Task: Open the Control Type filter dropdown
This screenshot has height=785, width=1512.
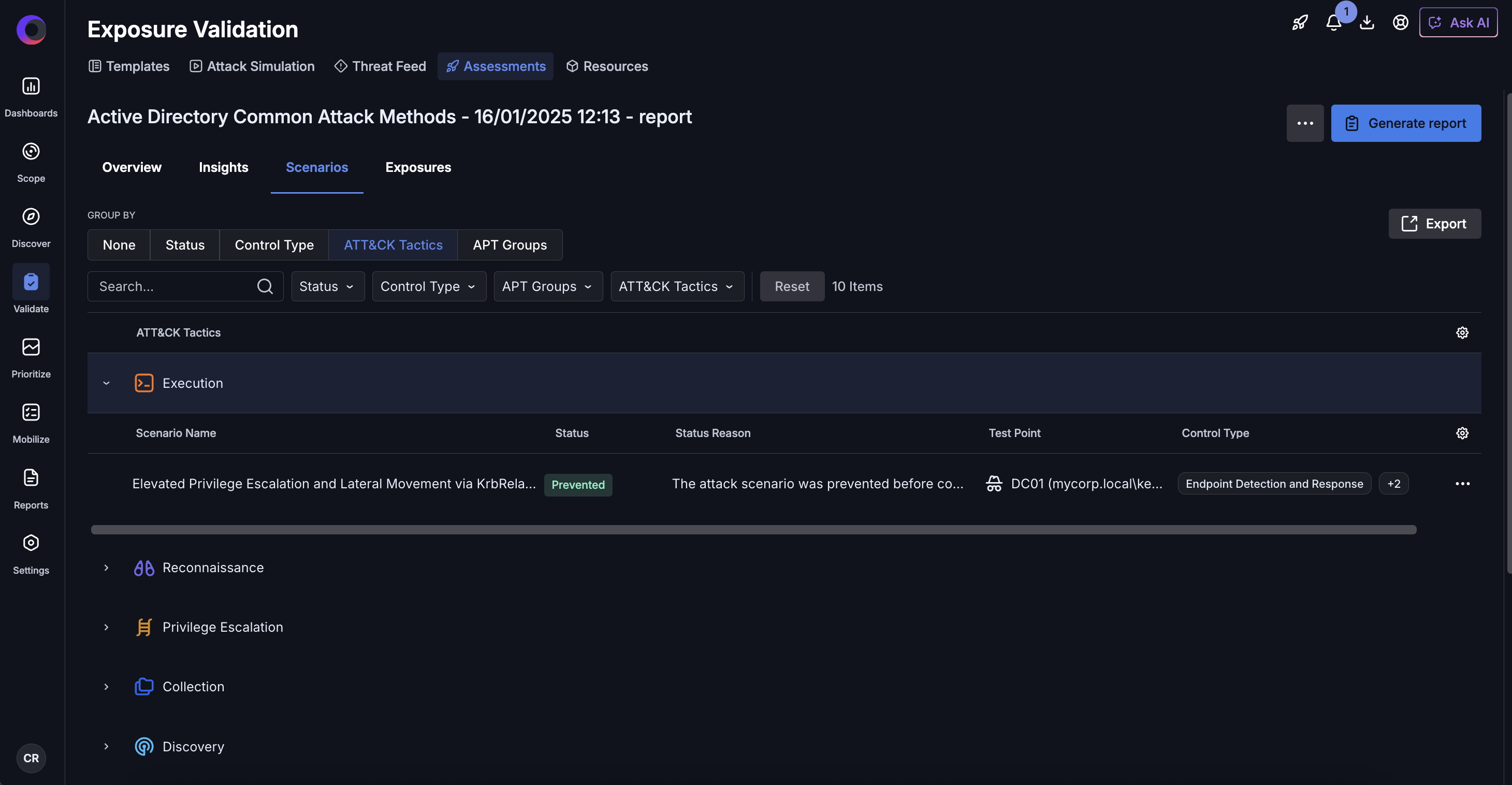Action: click(x=428, y=286)
